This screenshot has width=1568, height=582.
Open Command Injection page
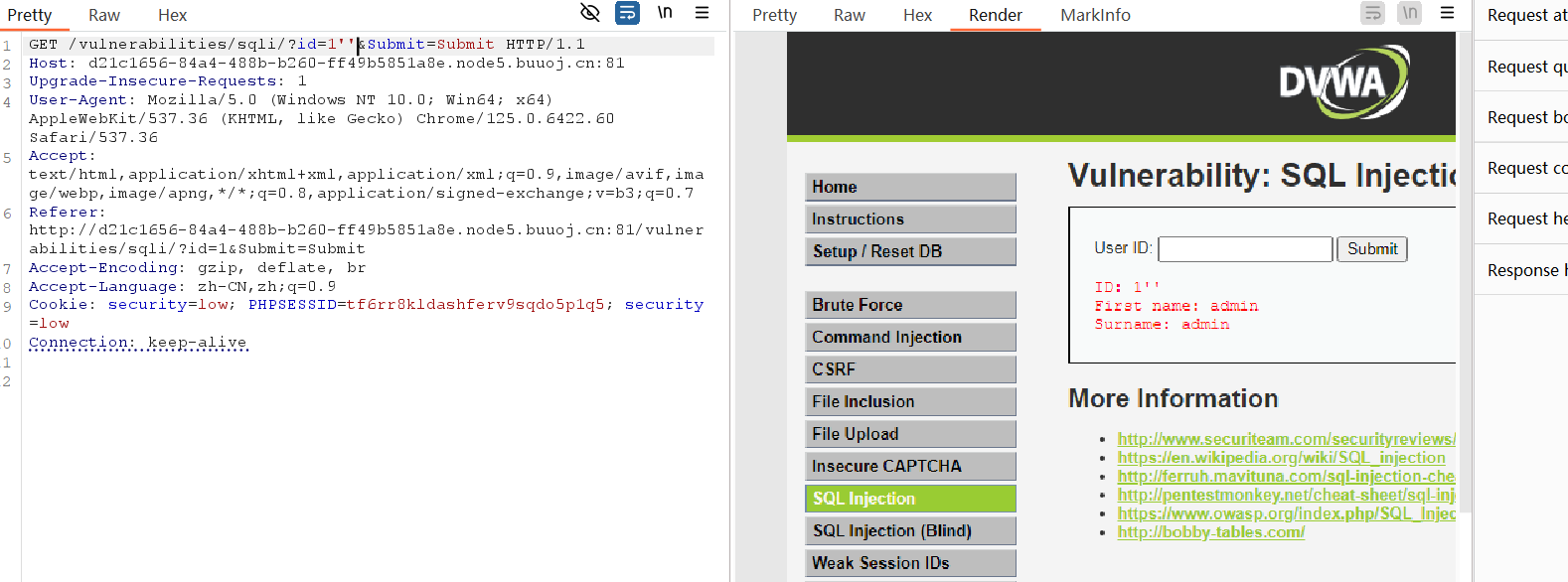pos(910,337)
